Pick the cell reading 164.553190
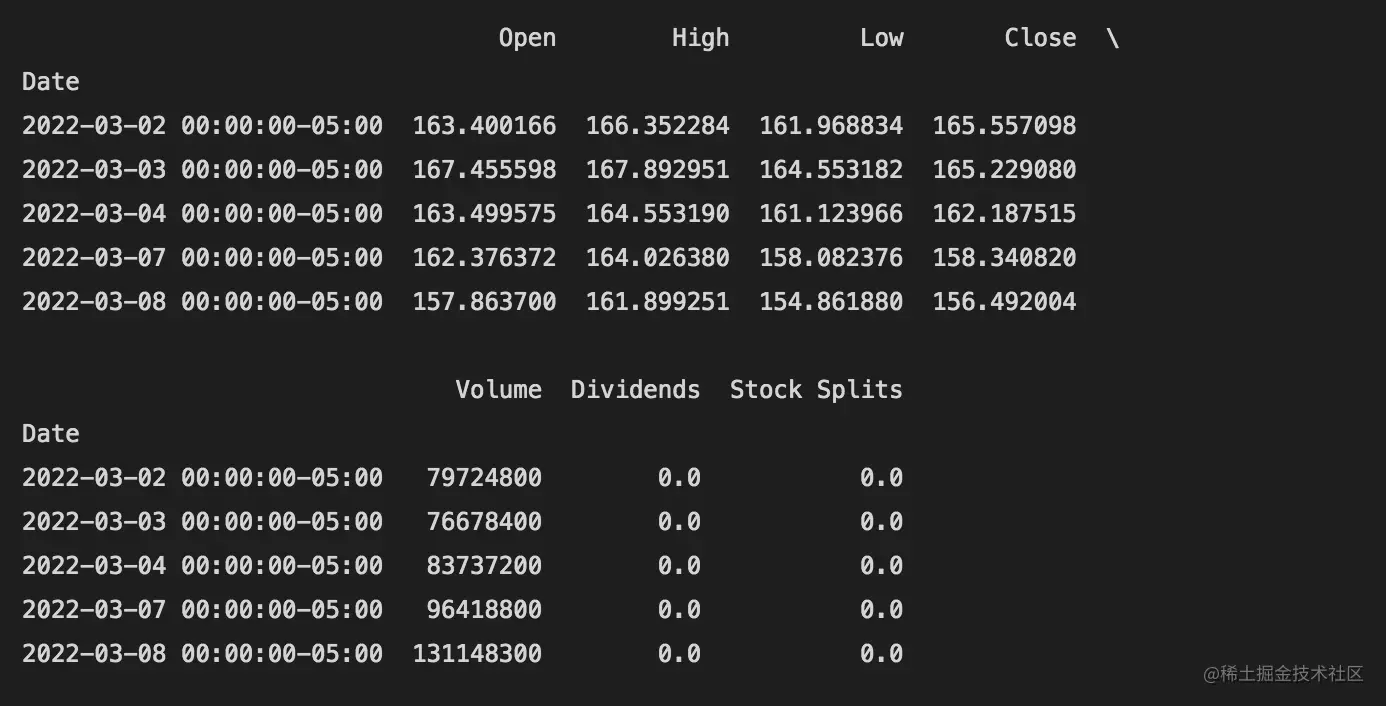 click(657, 214)
